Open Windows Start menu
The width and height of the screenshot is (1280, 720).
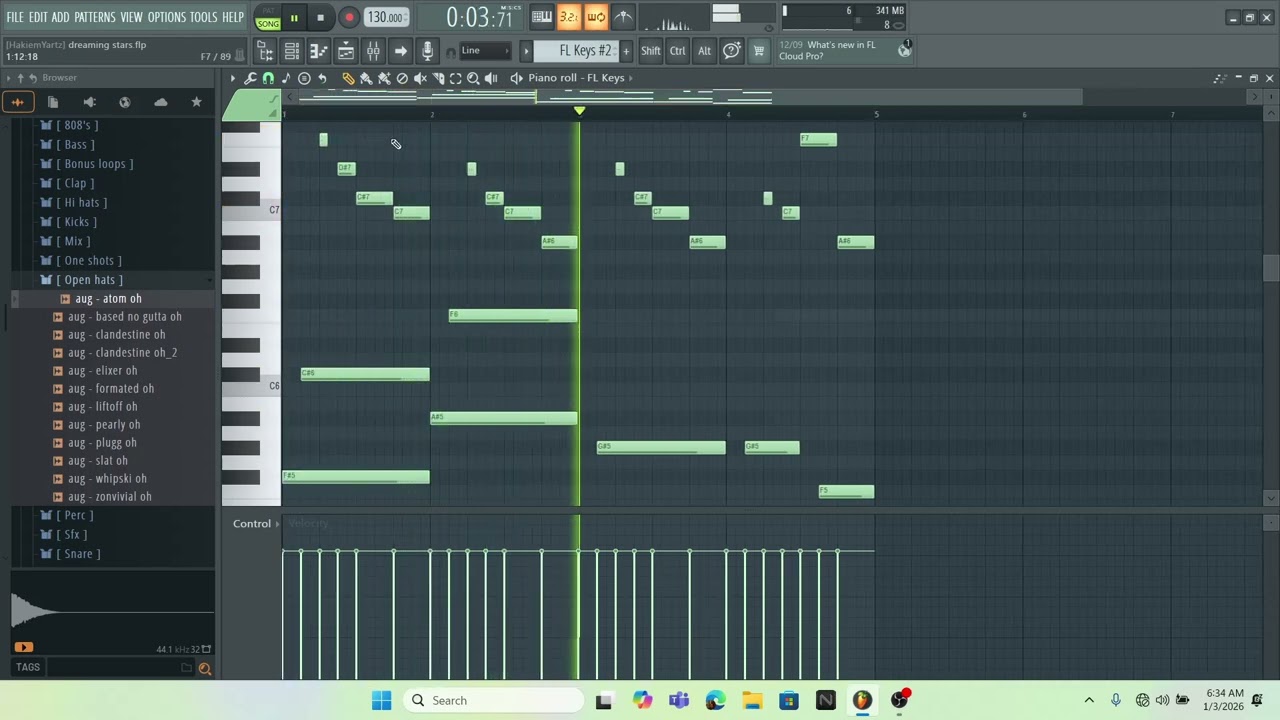click(382, 700)
